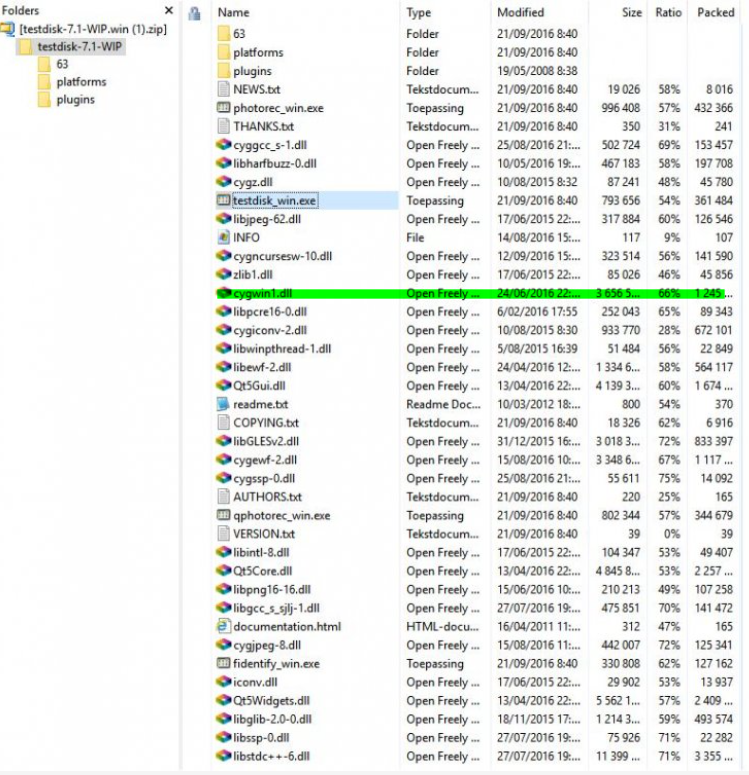Click the 996 408 size of photorec_win.exe
Image resolution: width=749 pixels, height=775 pixels.
[620, 108]
